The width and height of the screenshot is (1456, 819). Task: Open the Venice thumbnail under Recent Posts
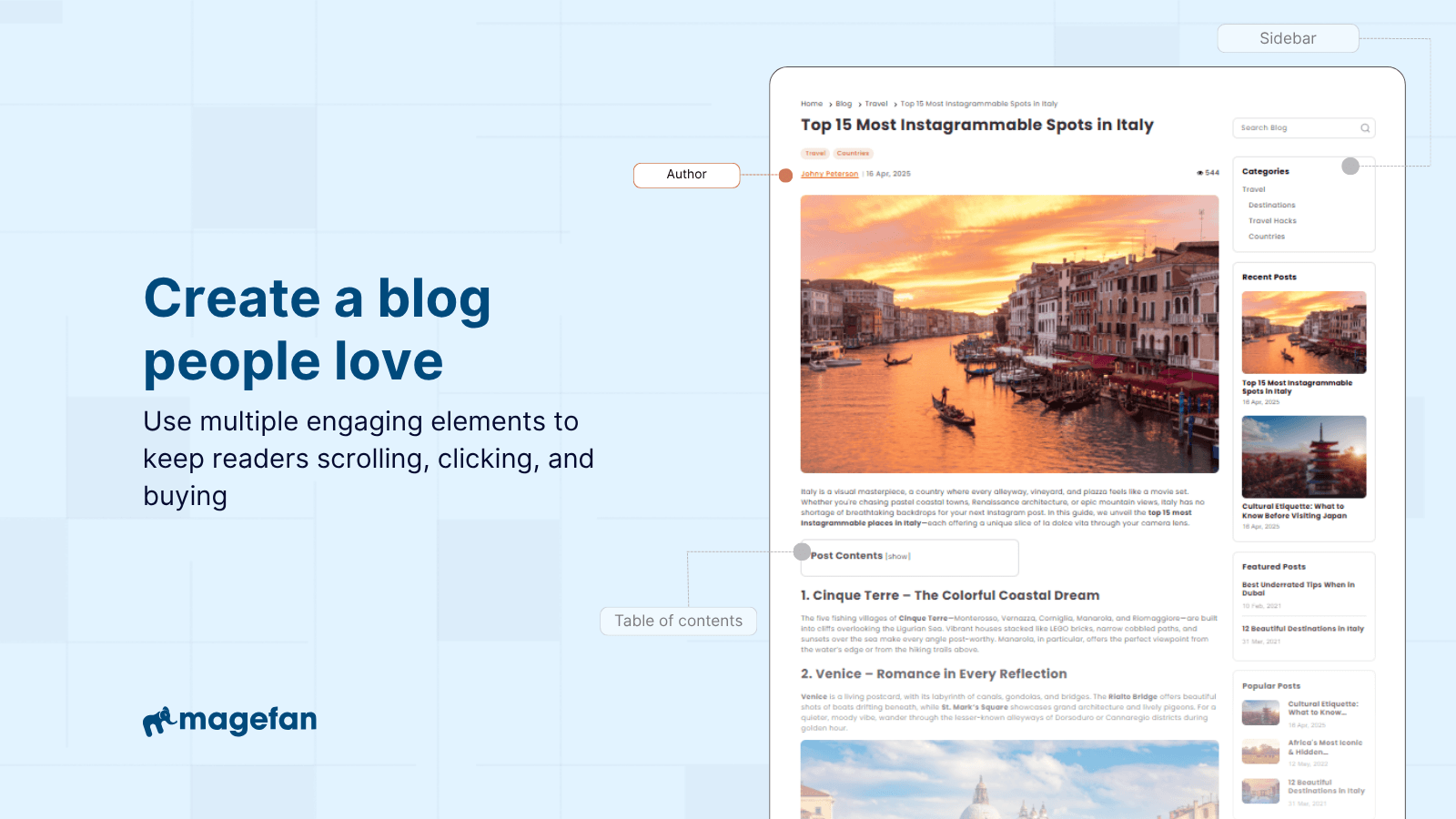[1304, 332]
